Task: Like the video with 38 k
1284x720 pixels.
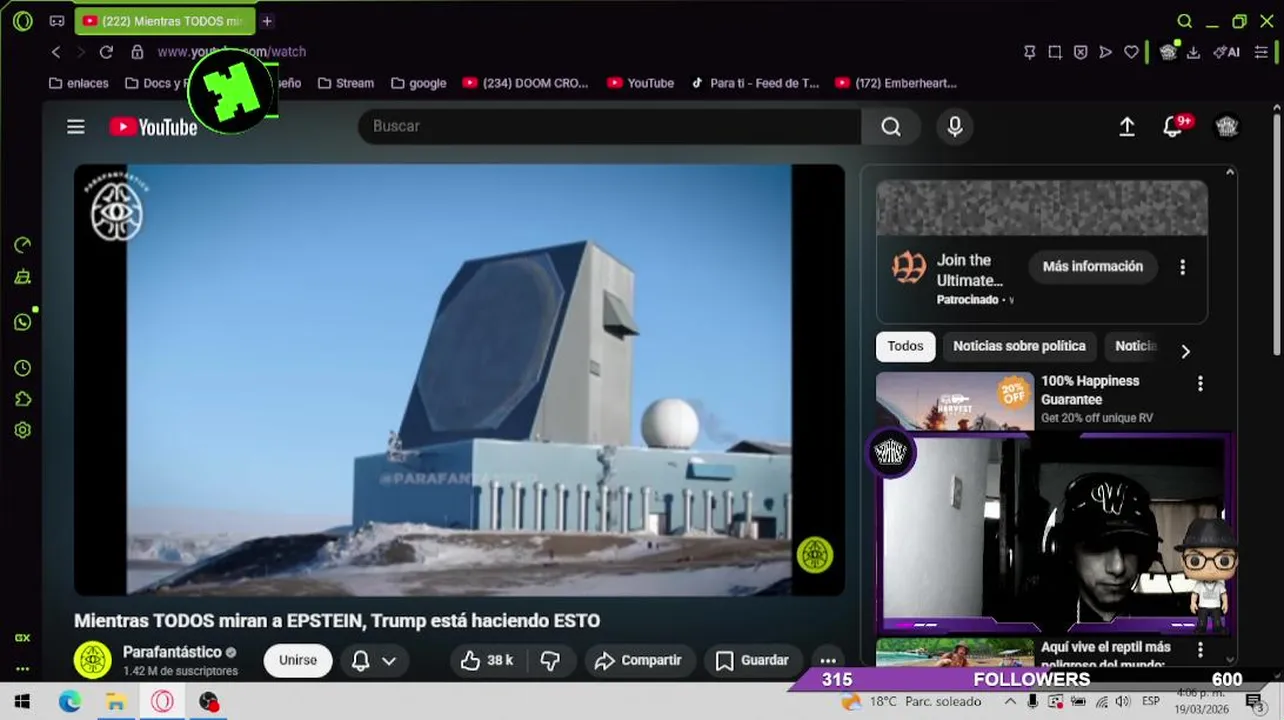Action: point(487,660)
